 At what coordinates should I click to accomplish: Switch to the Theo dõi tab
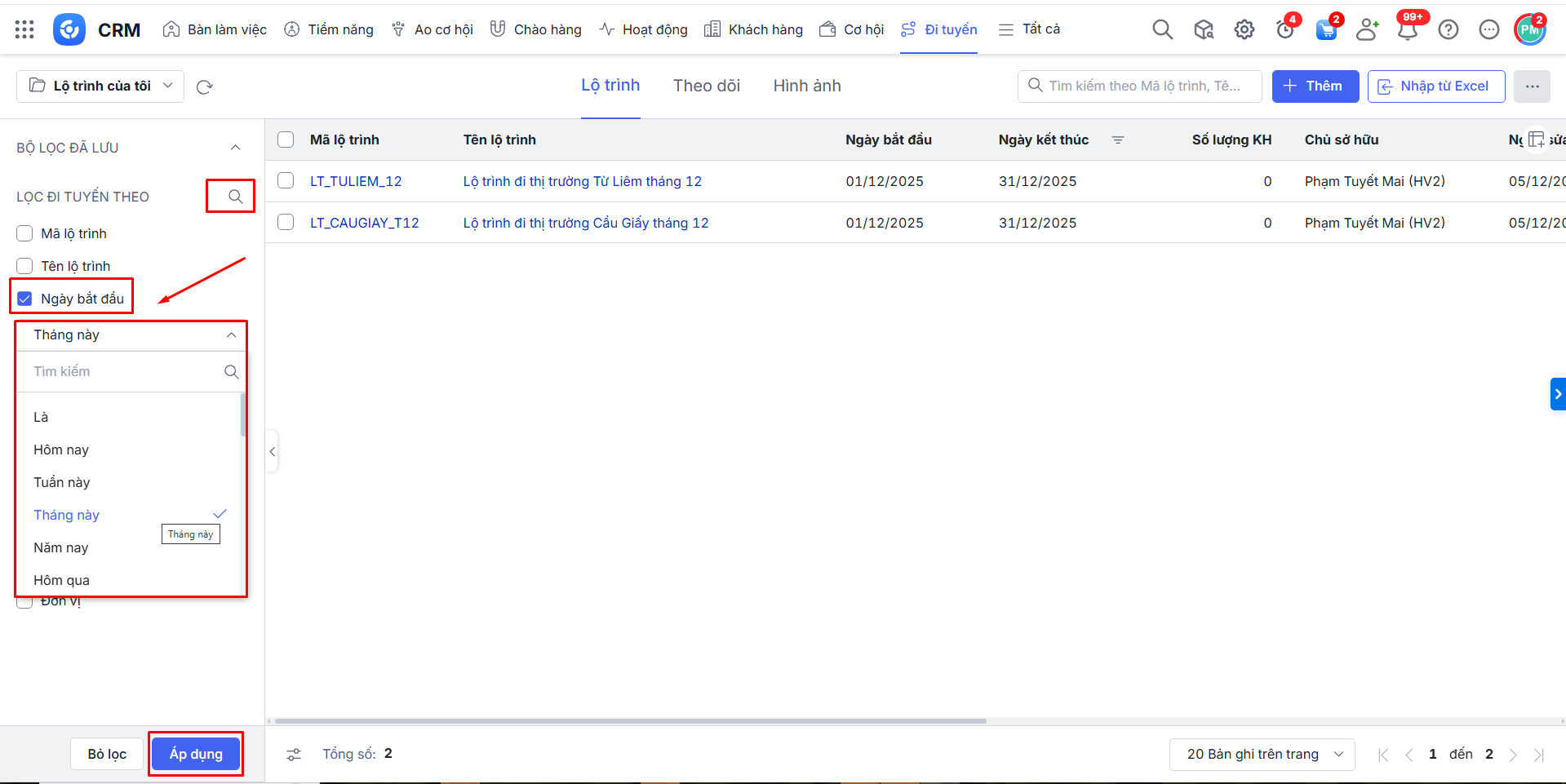pos(706,86)
